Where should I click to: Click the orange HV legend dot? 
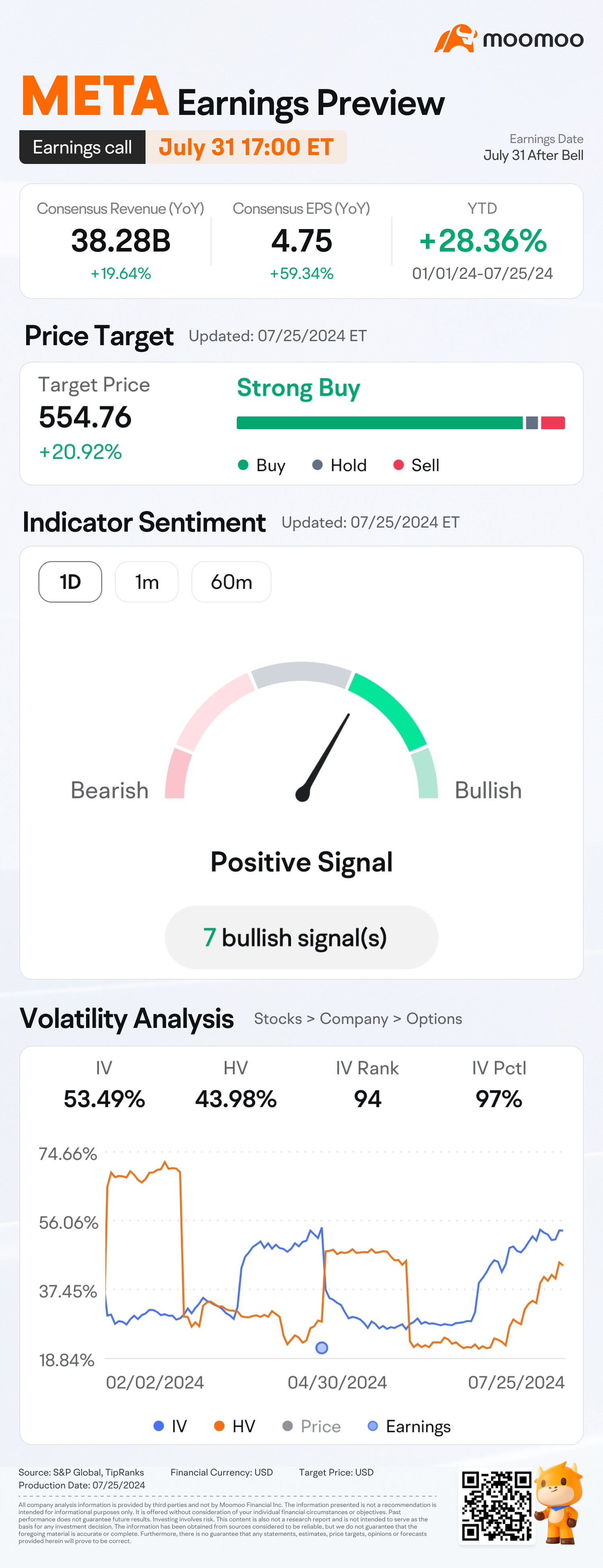pyautogui.click(x=219, y=1426)
